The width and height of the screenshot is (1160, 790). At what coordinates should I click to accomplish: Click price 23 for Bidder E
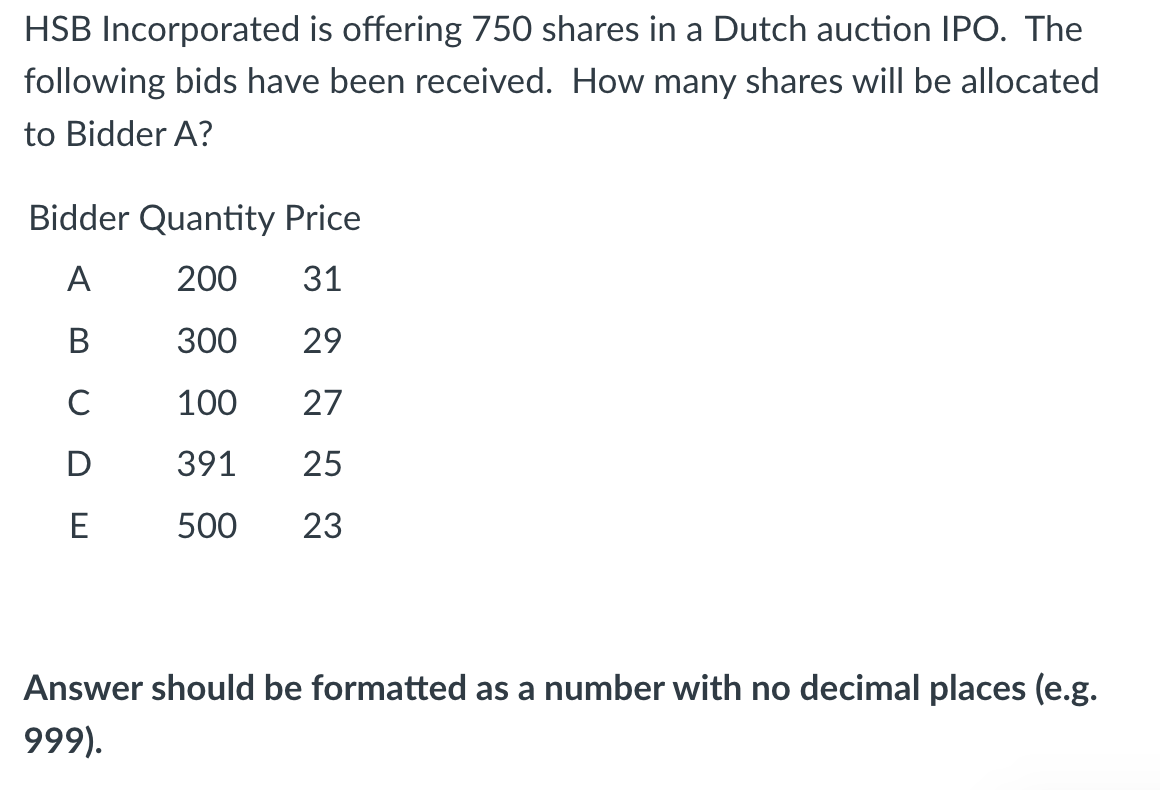[x=323, y=527]
